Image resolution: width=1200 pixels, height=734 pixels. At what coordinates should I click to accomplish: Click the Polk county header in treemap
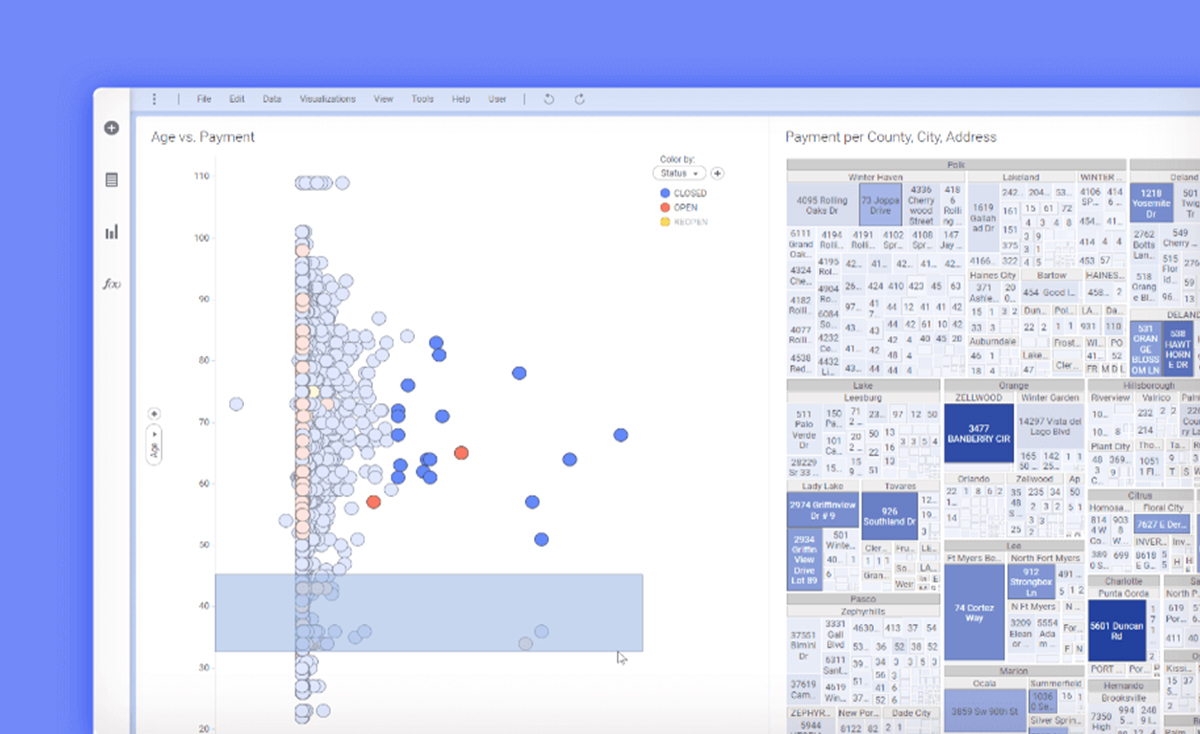click(x=956, y=164)
